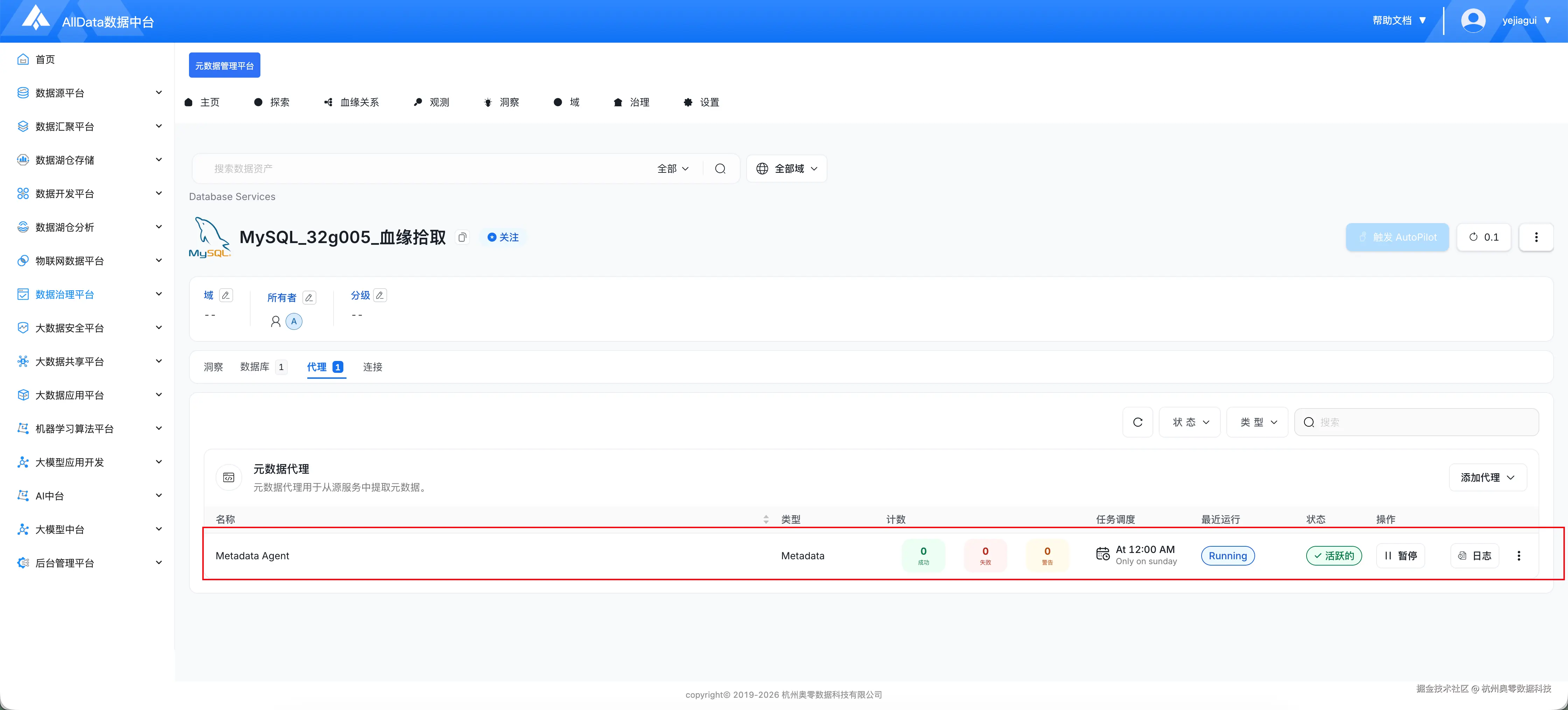Click the 触发 AutoPilot button
This screenshot has width=1568, height=710.
coord(1397,237)
